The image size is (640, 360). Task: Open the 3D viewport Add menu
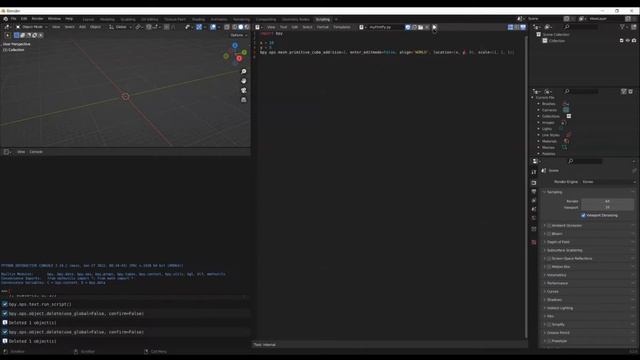(82, 27)
